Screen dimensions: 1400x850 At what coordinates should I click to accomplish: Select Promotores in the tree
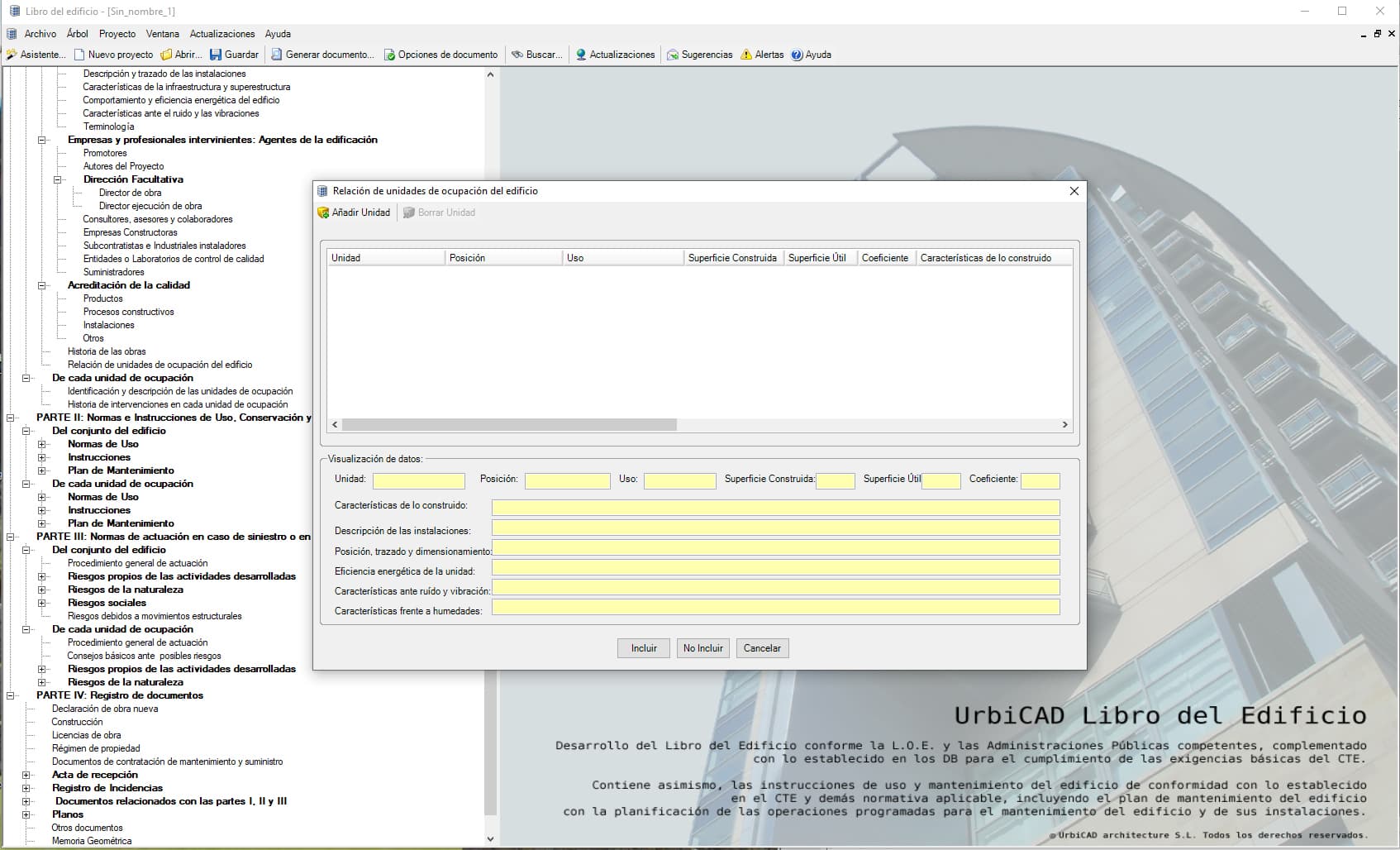tap(105, 153)
